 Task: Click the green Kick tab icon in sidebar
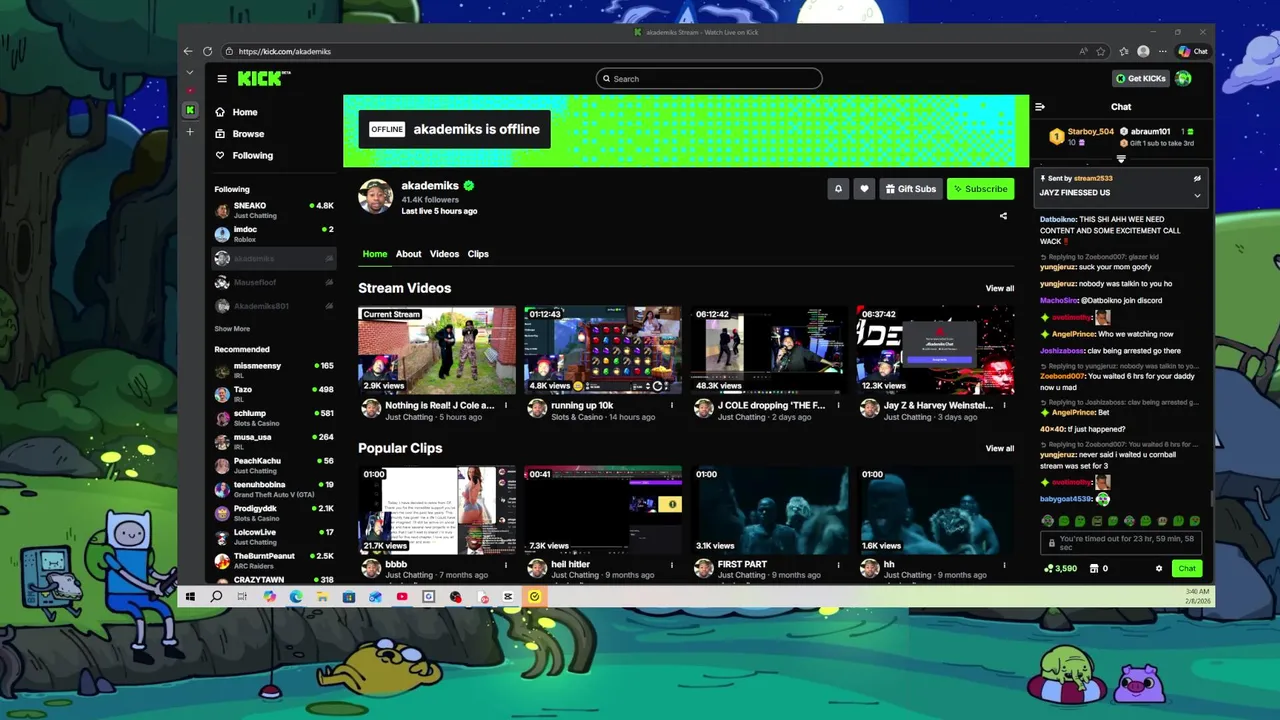[190, 110]
